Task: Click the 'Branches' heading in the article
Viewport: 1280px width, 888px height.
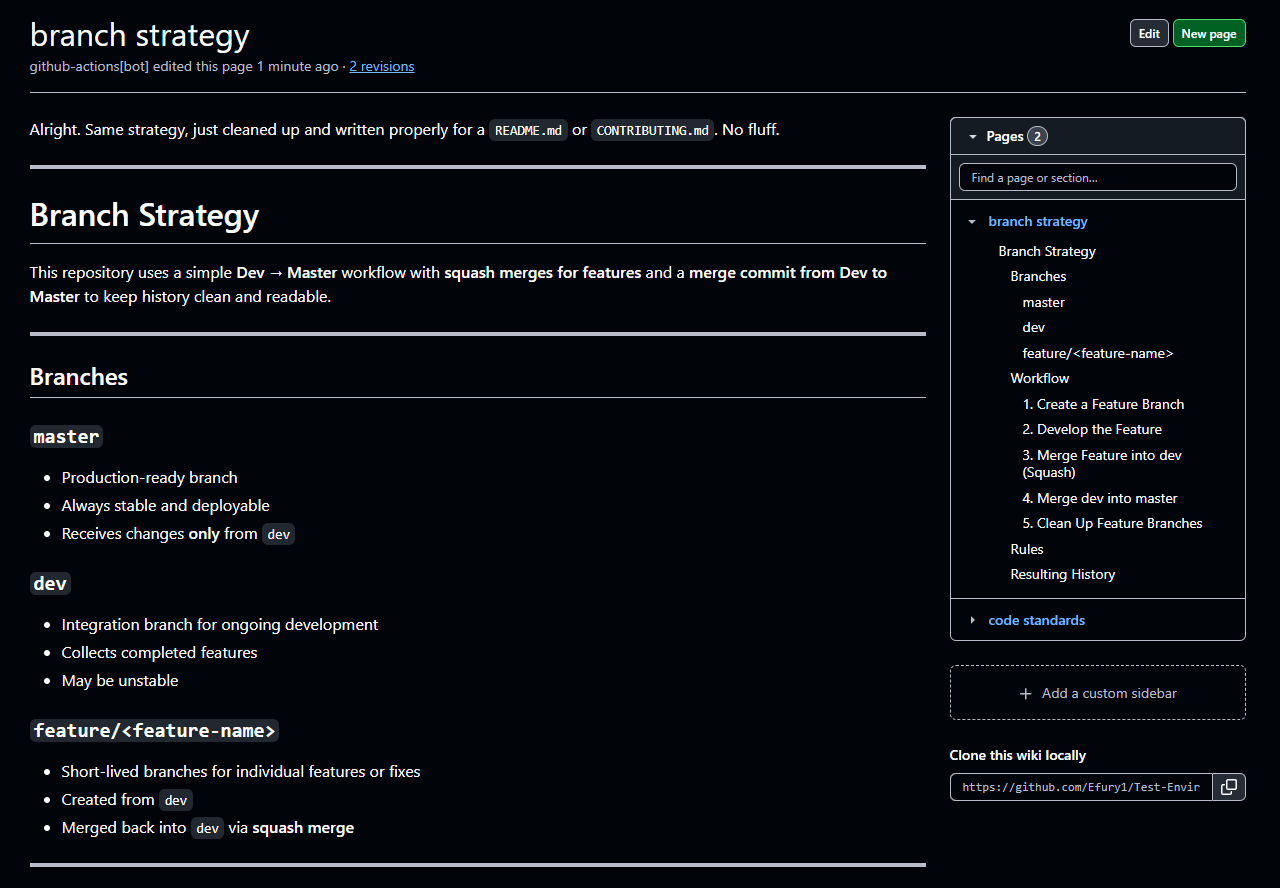Action: click(x=79, y=377)
